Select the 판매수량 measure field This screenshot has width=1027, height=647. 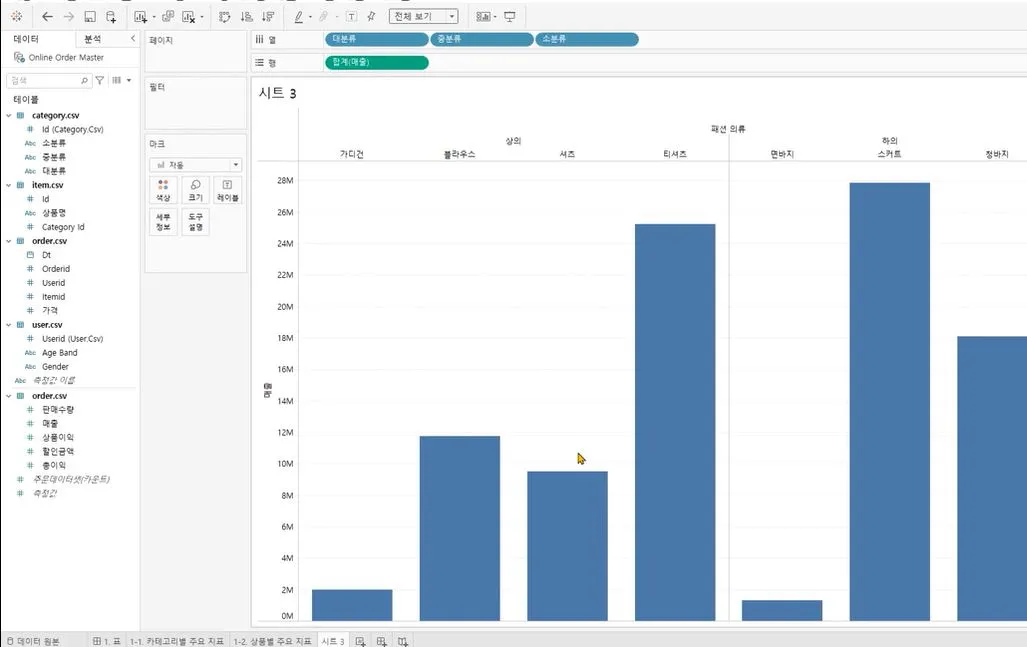click(x=58, y=410)
